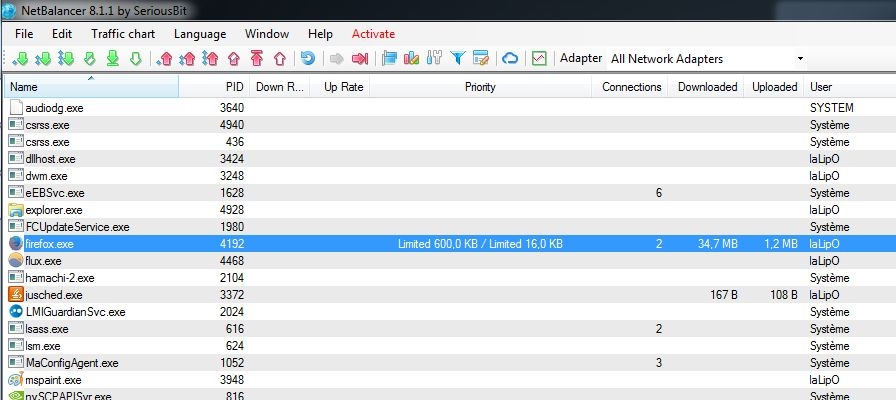This screenshot has height=400, width=896.
Task: Select the csrss.exe row with PID 436
Action: click(450, 142)
